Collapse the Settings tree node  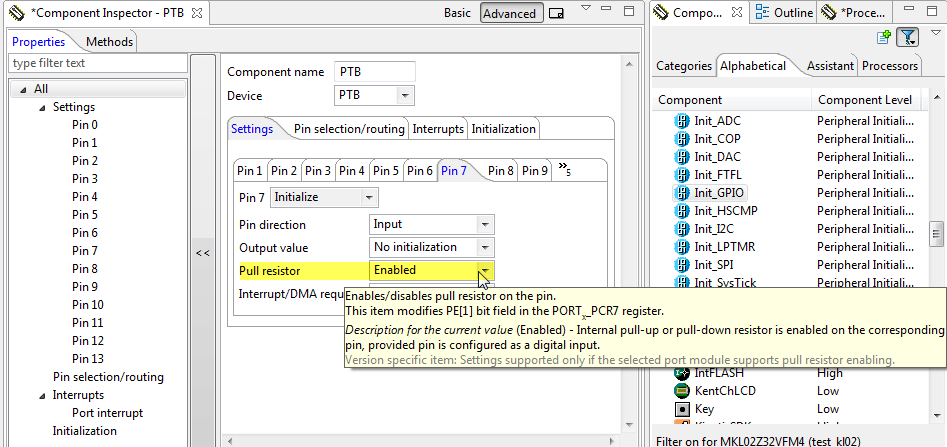[43, 107]
